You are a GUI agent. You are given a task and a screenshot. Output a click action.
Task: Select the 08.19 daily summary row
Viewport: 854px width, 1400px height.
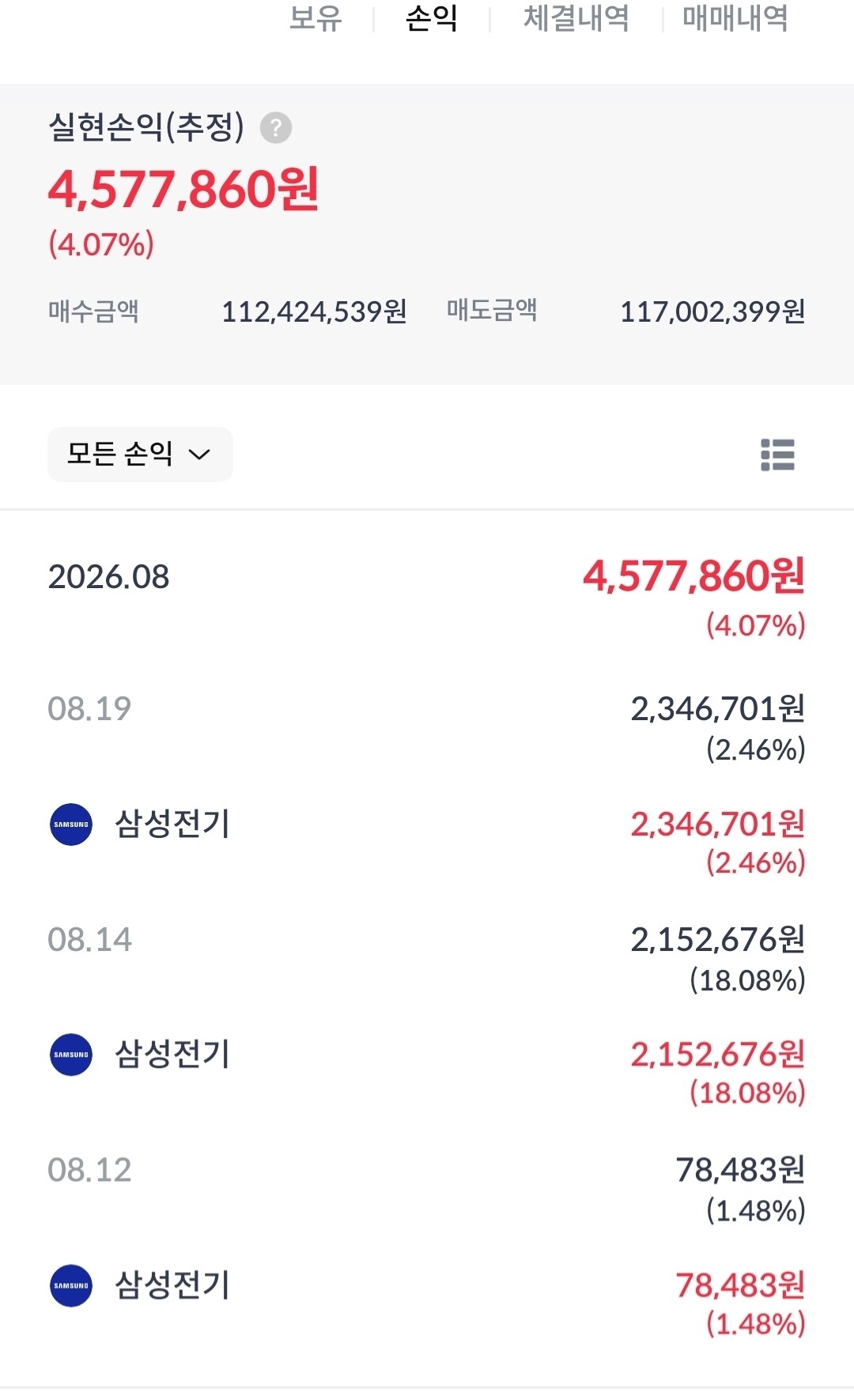tap(427, 727)
